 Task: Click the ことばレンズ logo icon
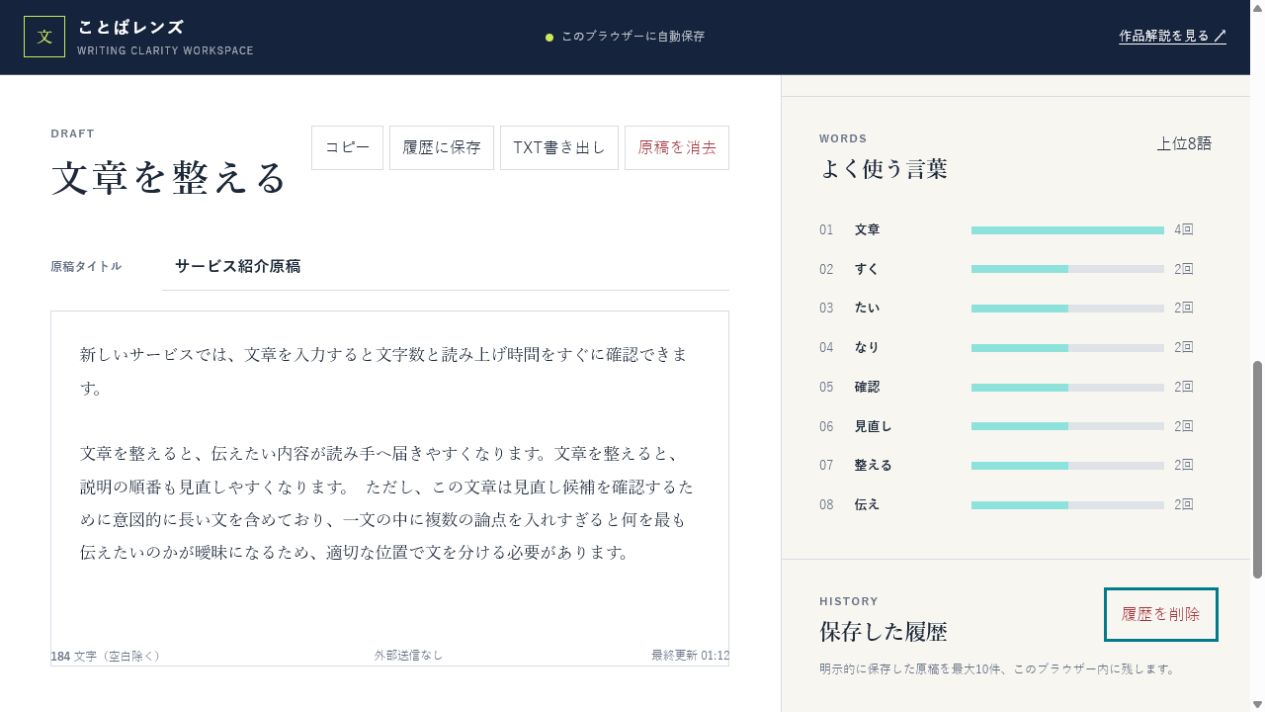44,37
